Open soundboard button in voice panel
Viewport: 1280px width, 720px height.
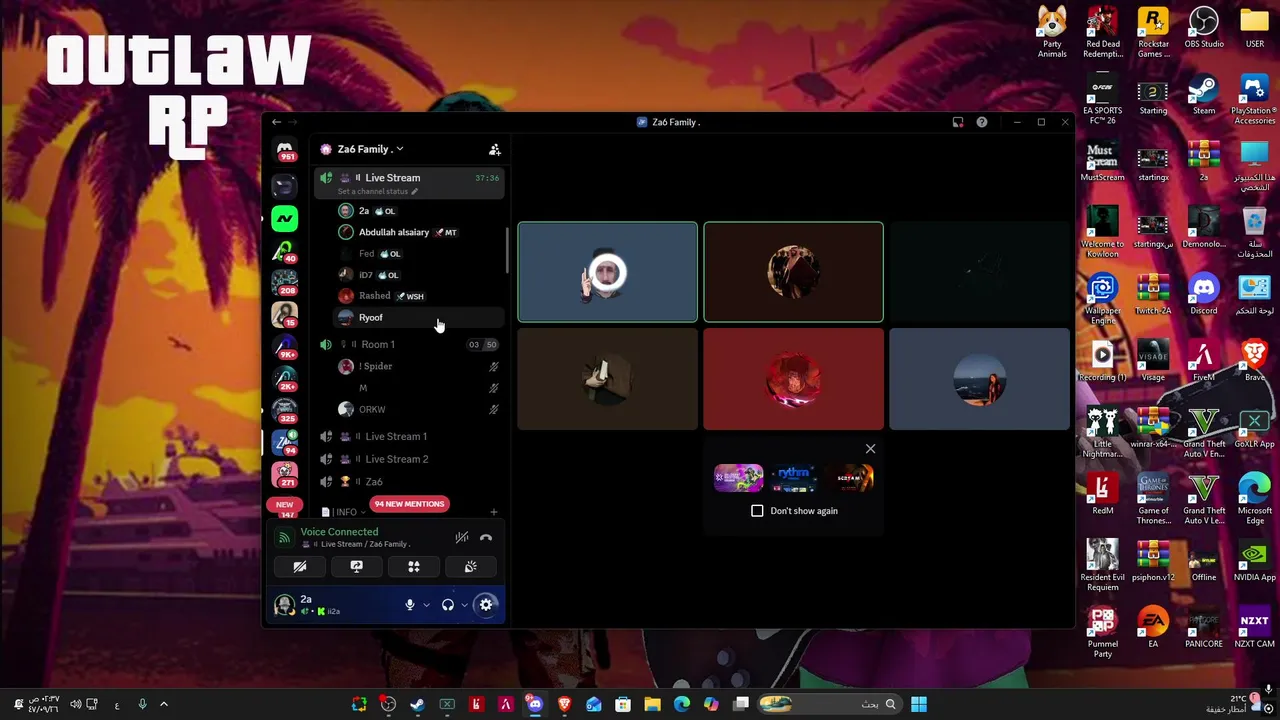coord(470,567)
